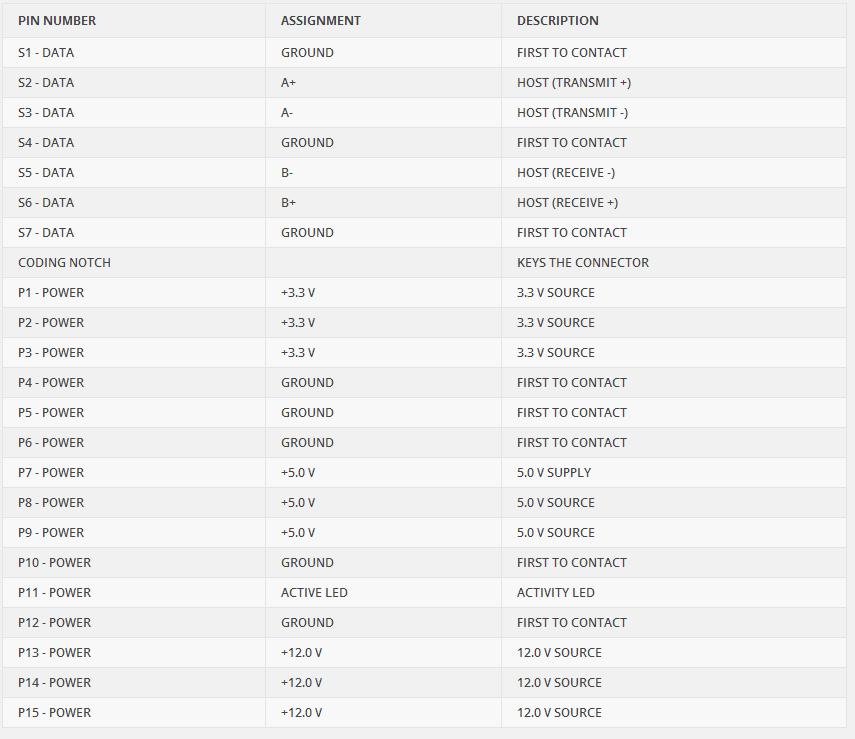The width and height of the screenshot is (855, 739).
Task: Click KEYS THE CONNECTOR description
Action: pyautogui.click(x=583, y=263)
